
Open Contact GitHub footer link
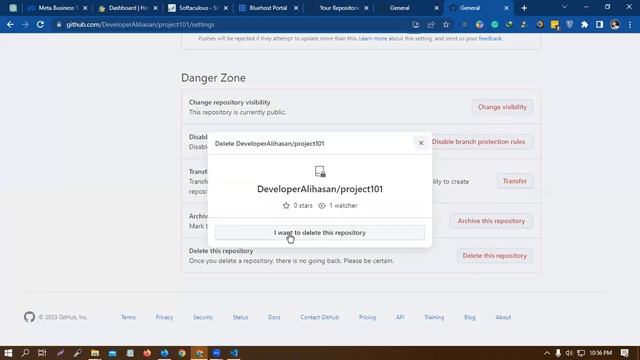tap(320, 317)
